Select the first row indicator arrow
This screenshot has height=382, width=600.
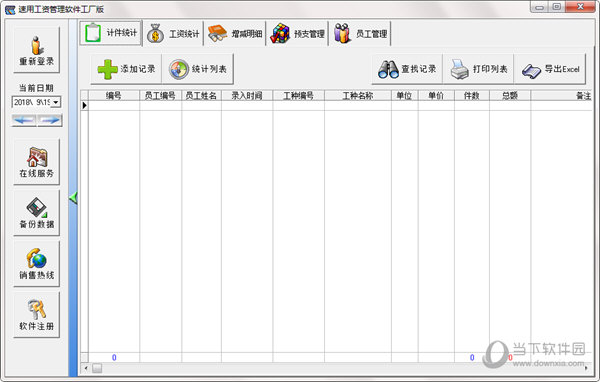[x=85, y=105]
